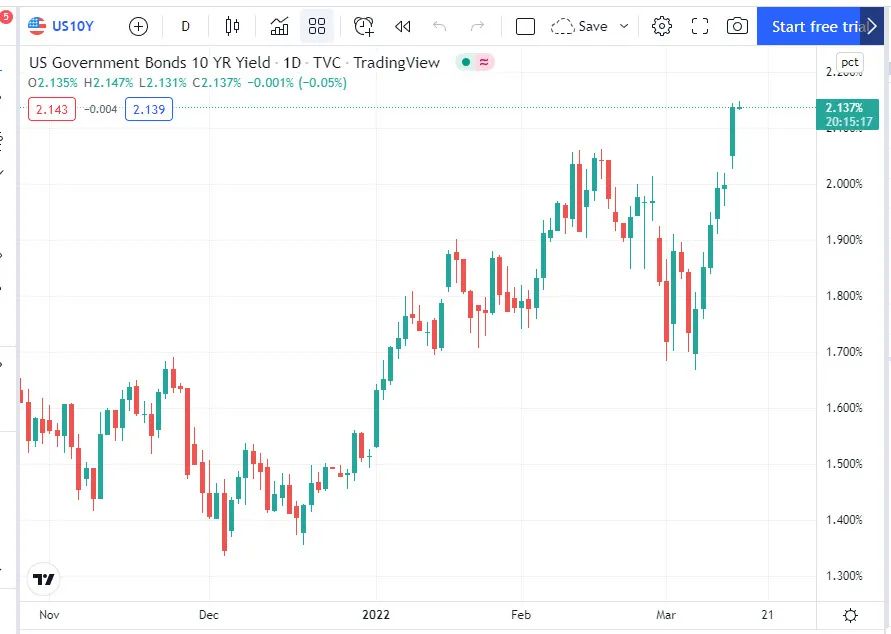
Task: Take a chart snapshot with camera icon
Action: pyautogui.click(x=737, y=26)
